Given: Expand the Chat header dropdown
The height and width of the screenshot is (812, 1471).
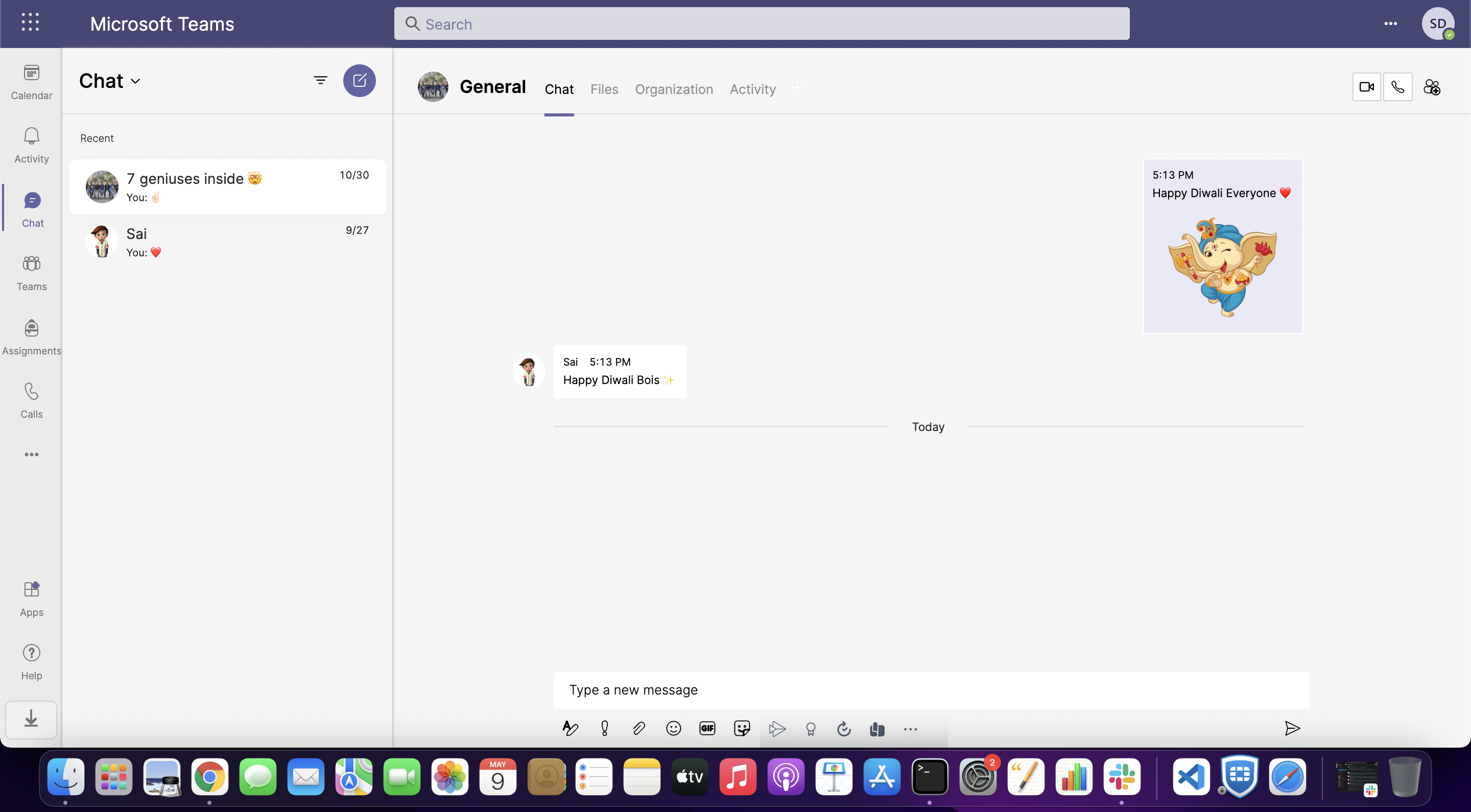Looking at the screenshot, I should (x=135, y=81).
